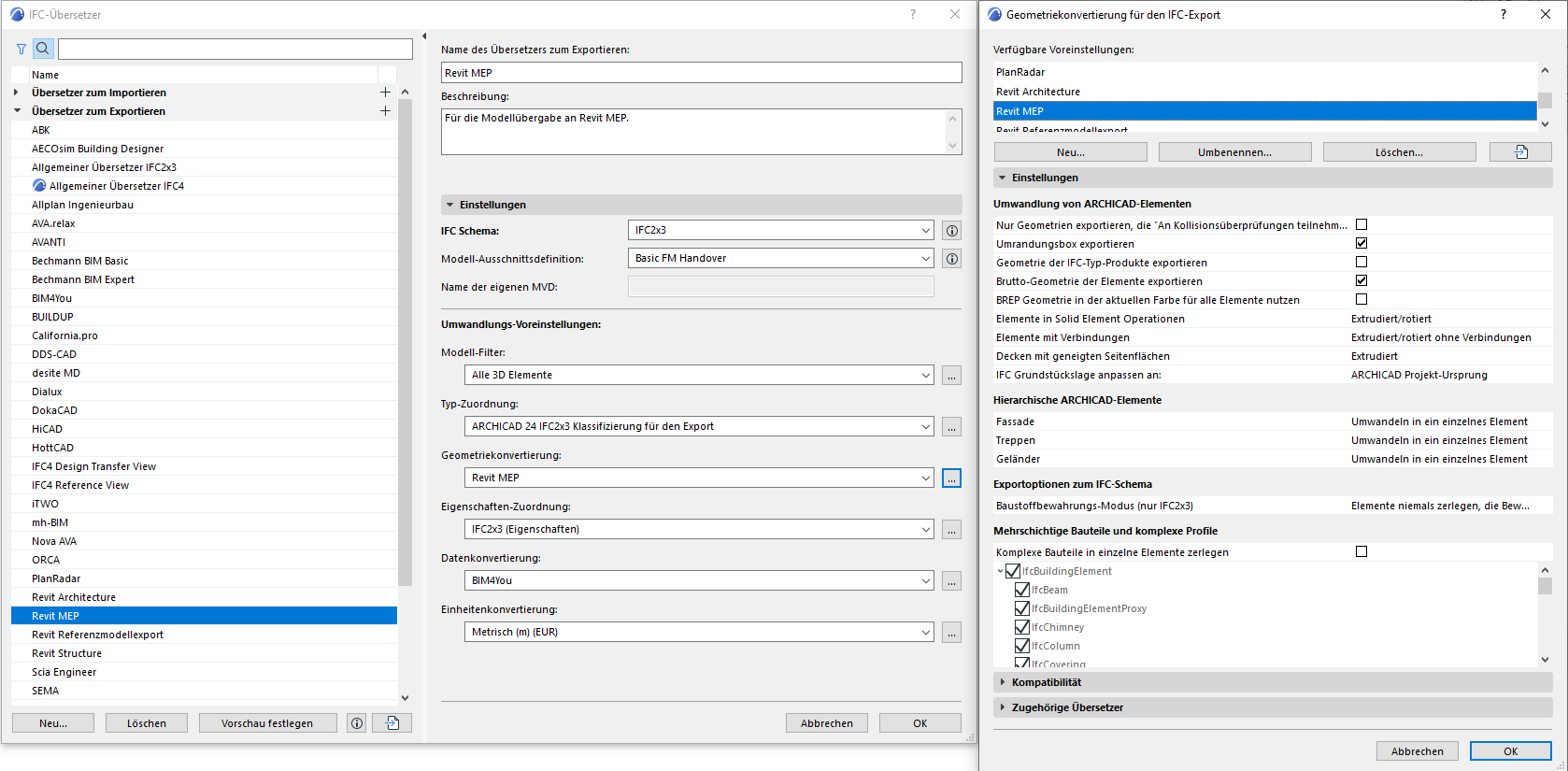This screenshot has height=771, width=1568.
Task: Open Modell-Ausschnittsdefinition dropdown showing Basic FM Handover
Action: point(780,258)
